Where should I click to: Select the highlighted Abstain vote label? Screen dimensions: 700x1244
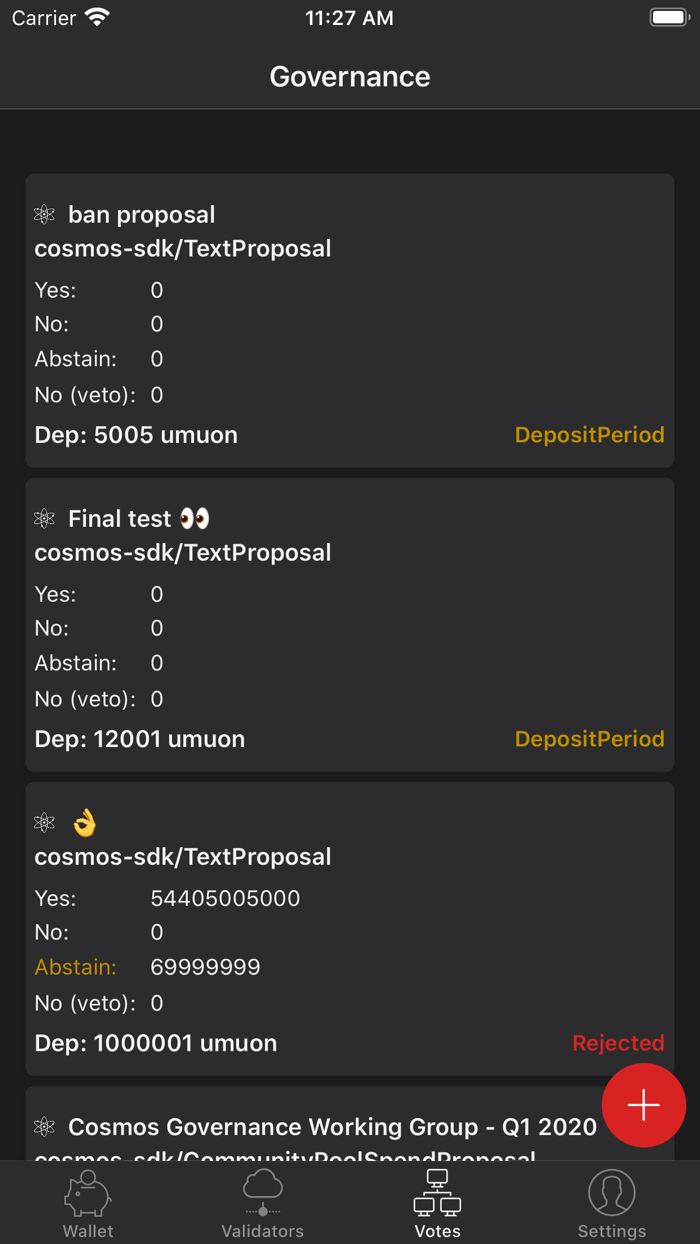(x=75, y=967)
